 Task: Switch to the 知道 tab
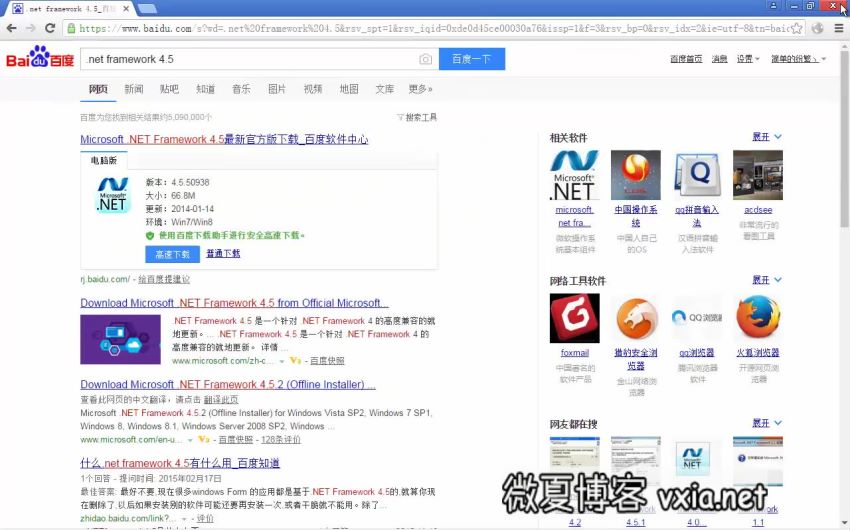205,89
